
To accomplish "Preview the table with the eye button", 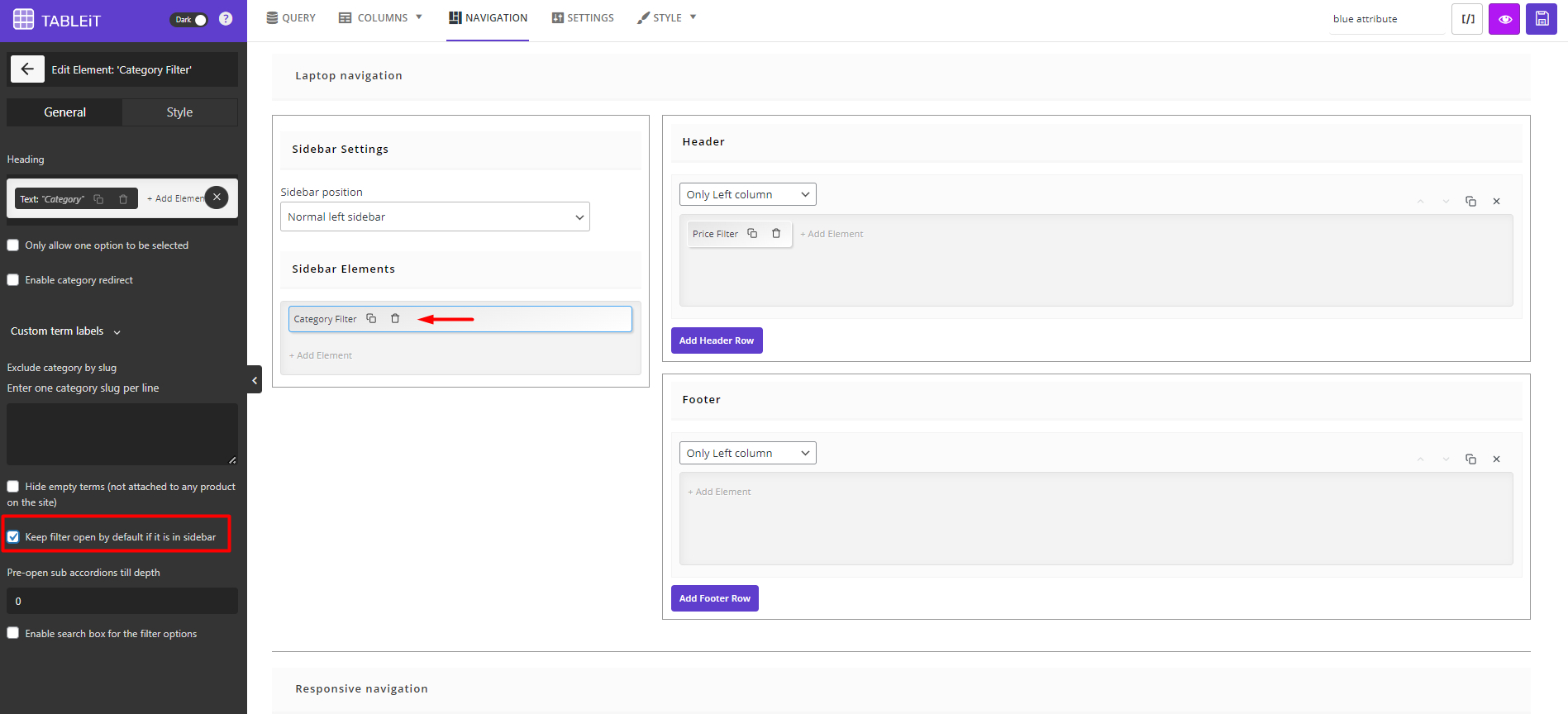I will click(1504, 19).
